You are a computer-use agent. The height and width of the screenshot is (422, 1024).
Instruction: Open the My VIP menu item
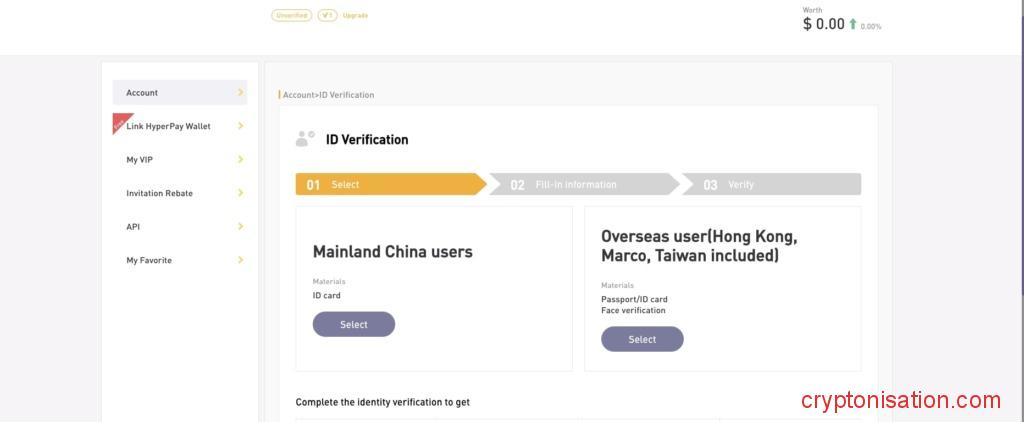(x=140, y=160)
